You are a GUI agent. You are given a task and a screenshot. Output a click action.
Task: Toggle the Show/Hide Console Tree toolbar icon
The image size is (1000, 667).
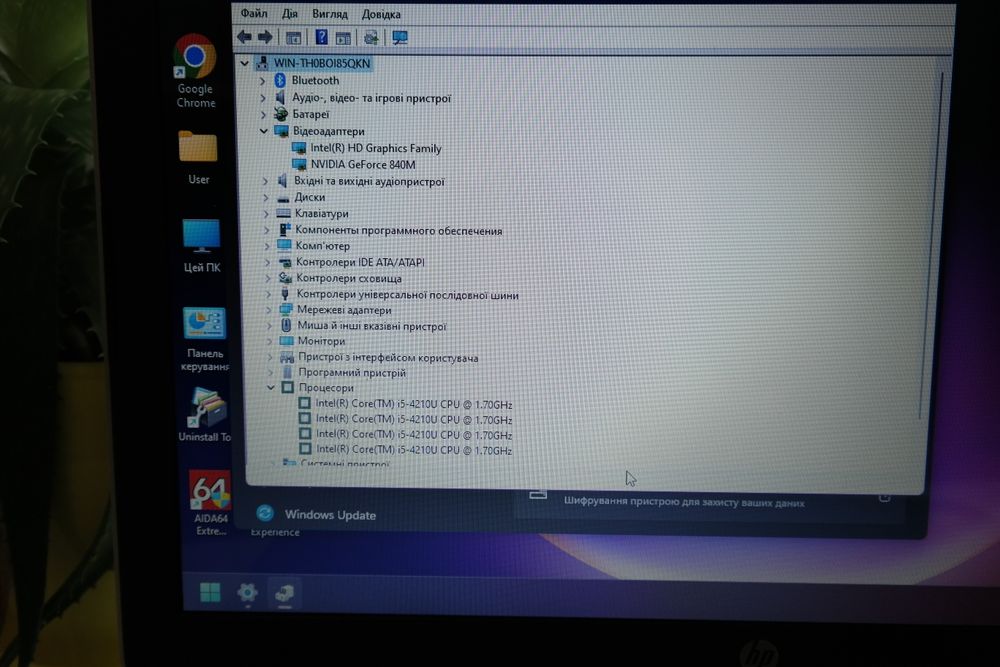pyautogui.click(x=293, y=38)
